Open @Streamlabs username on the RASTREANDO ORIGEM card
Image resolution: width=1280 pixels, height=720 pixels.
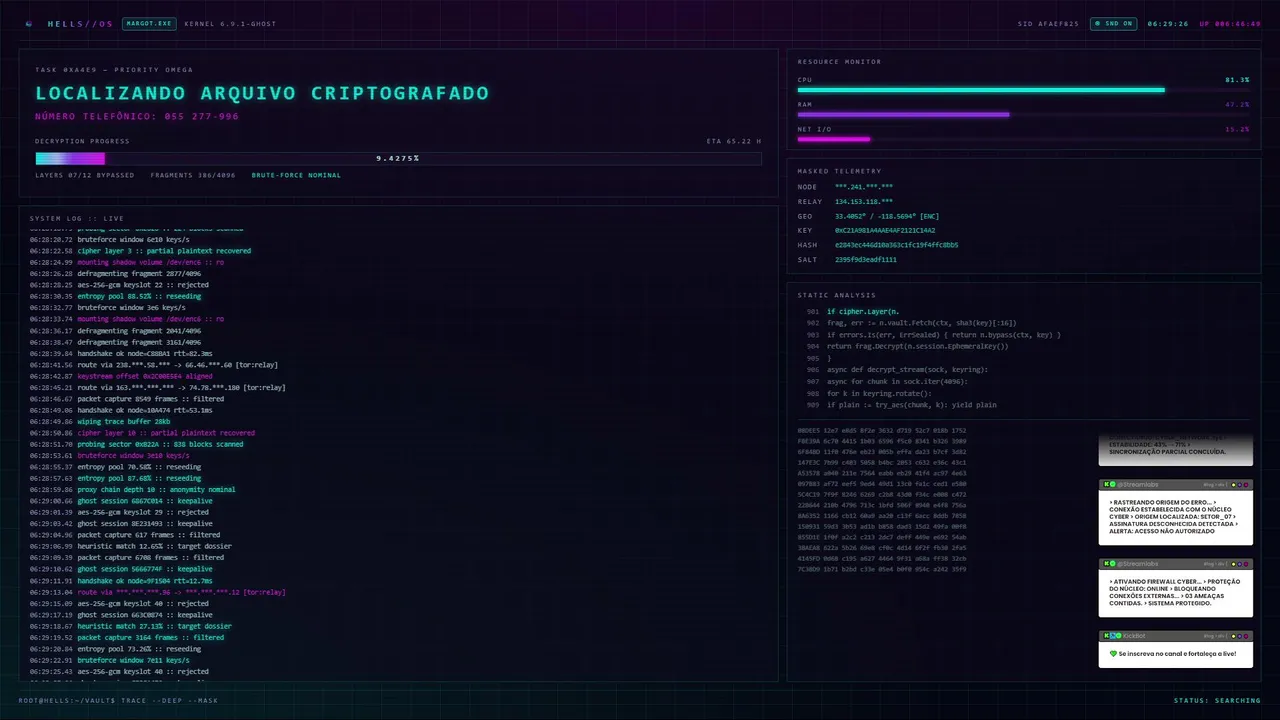1138,484
